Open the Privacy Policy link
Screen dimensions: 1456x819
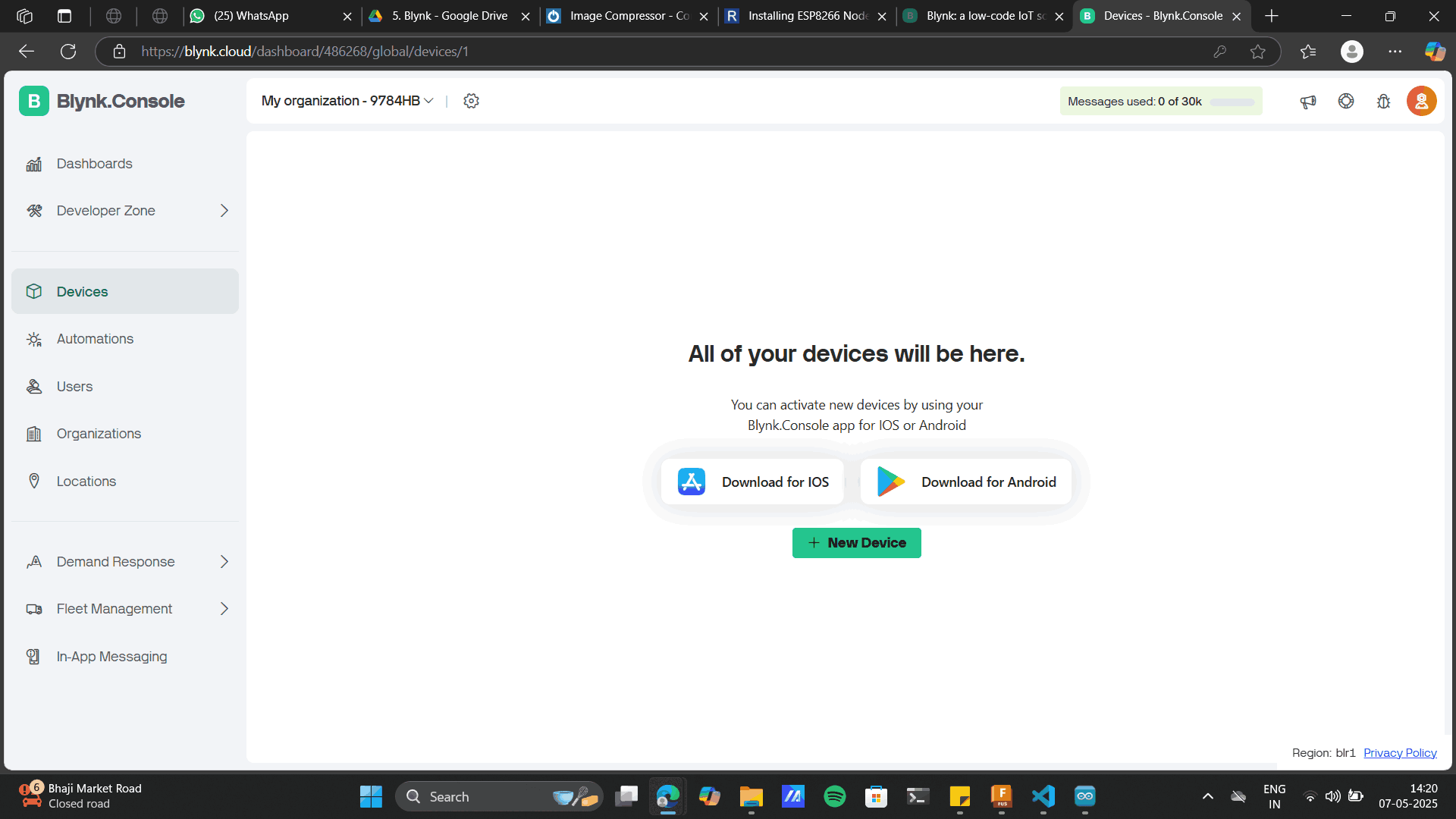[x=1400, y=753]
